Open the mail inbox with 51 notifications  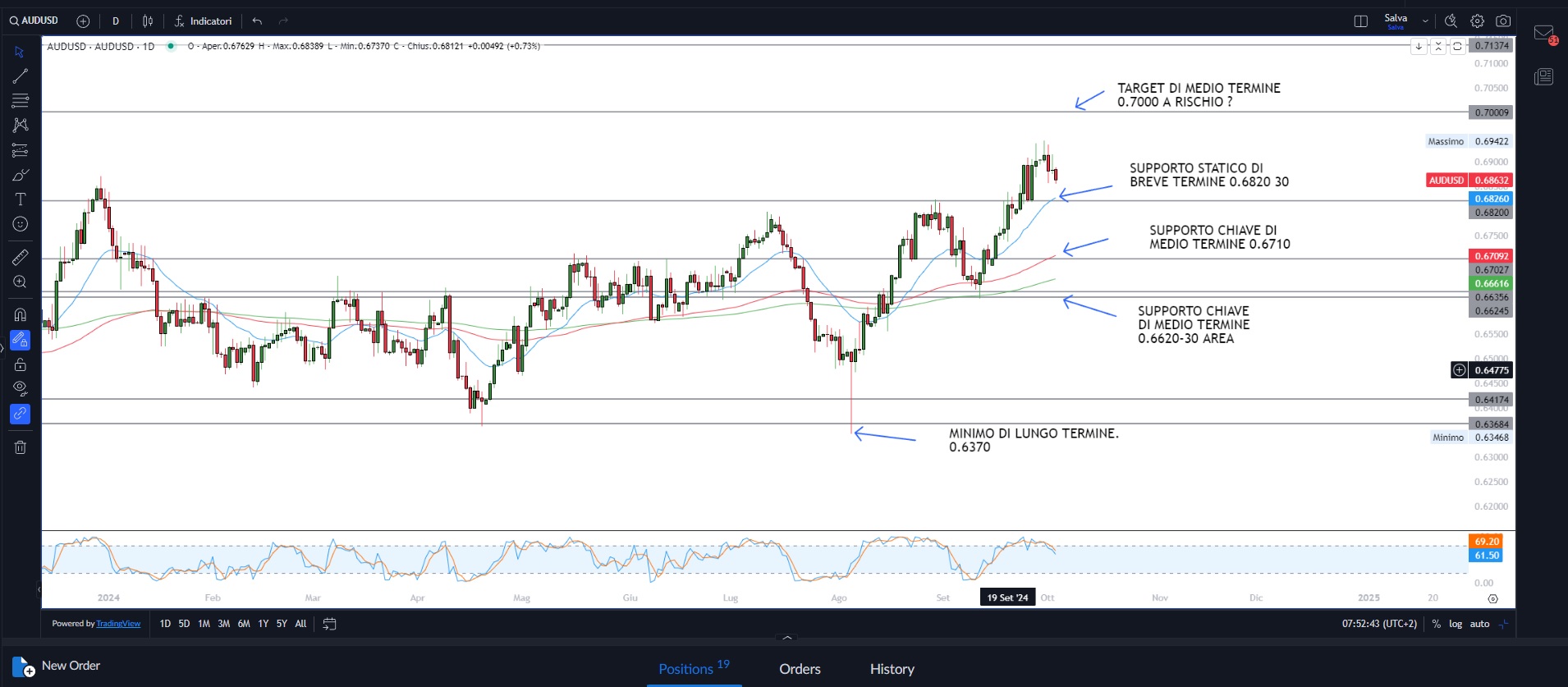click(1544, 34)
